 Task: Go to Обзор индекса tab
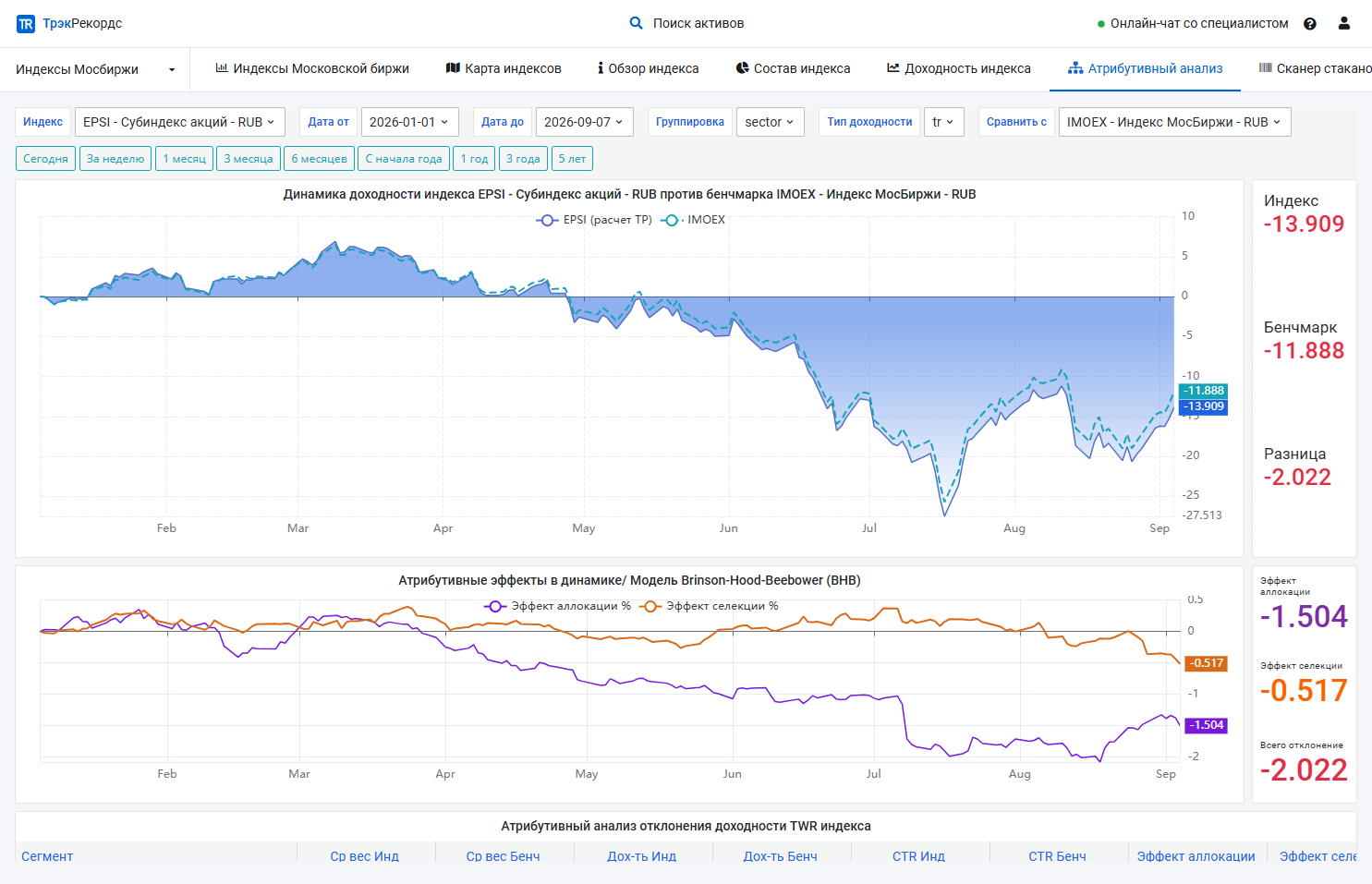click(648, 68)
